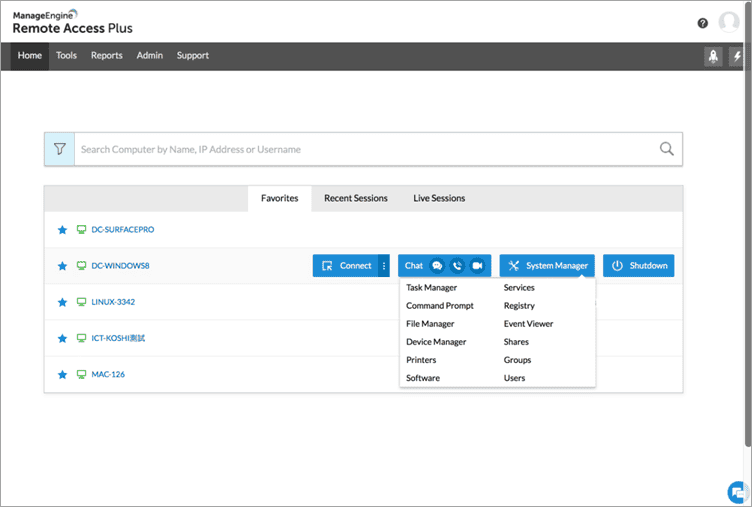This screenshot has width=752, height=507.
Task: Open the filter funnel icon
Action: pos(59,149)
